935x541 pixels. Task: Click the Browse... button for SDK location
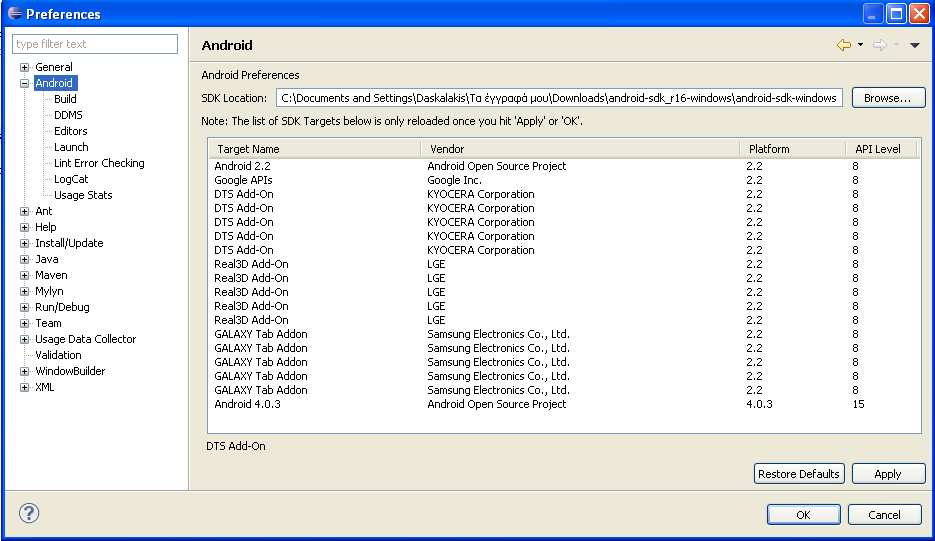[x=888, y=98]
